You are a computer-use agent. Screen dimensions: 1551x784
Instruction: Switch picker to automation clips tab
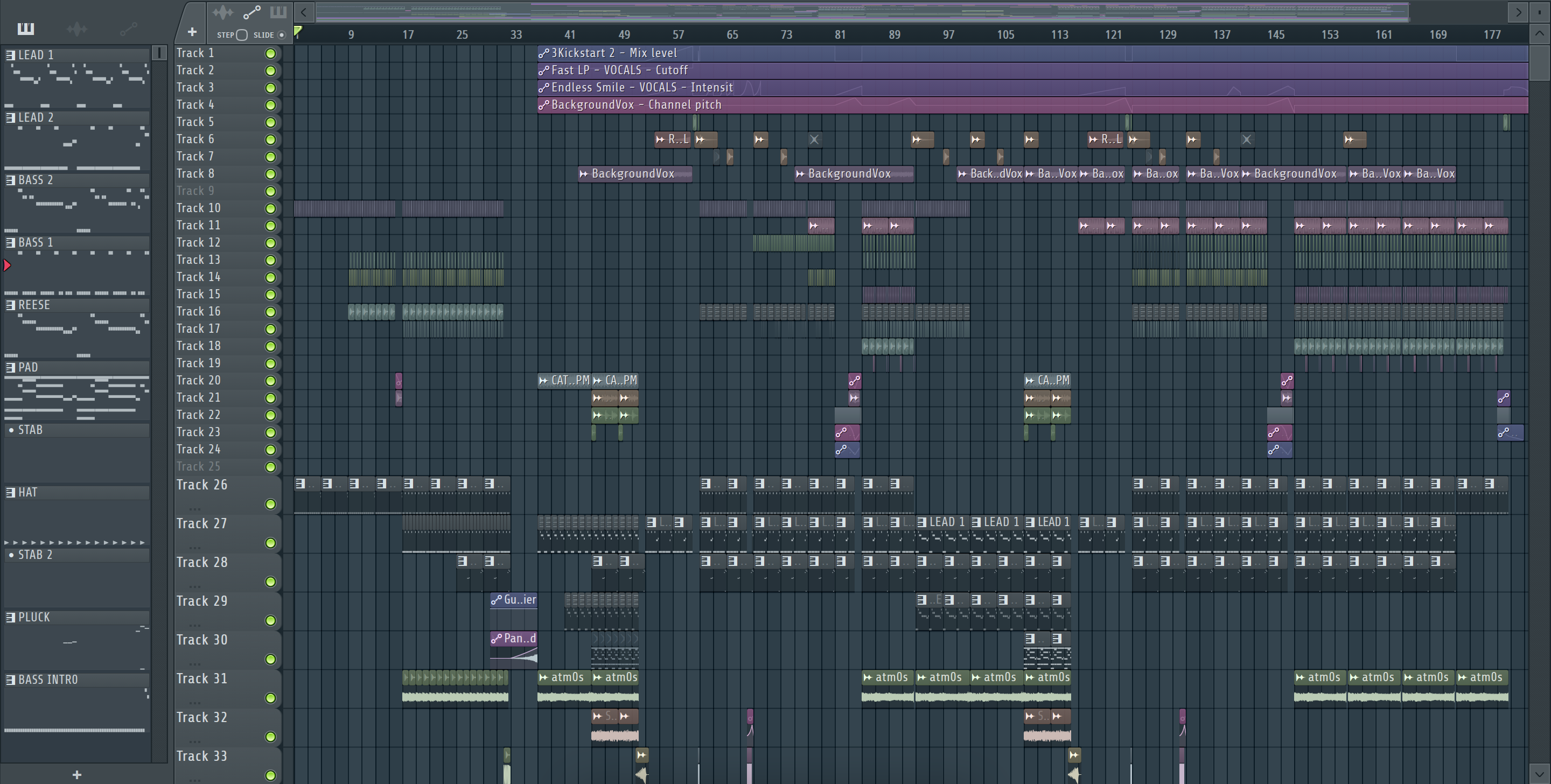(x=129, y=29)
